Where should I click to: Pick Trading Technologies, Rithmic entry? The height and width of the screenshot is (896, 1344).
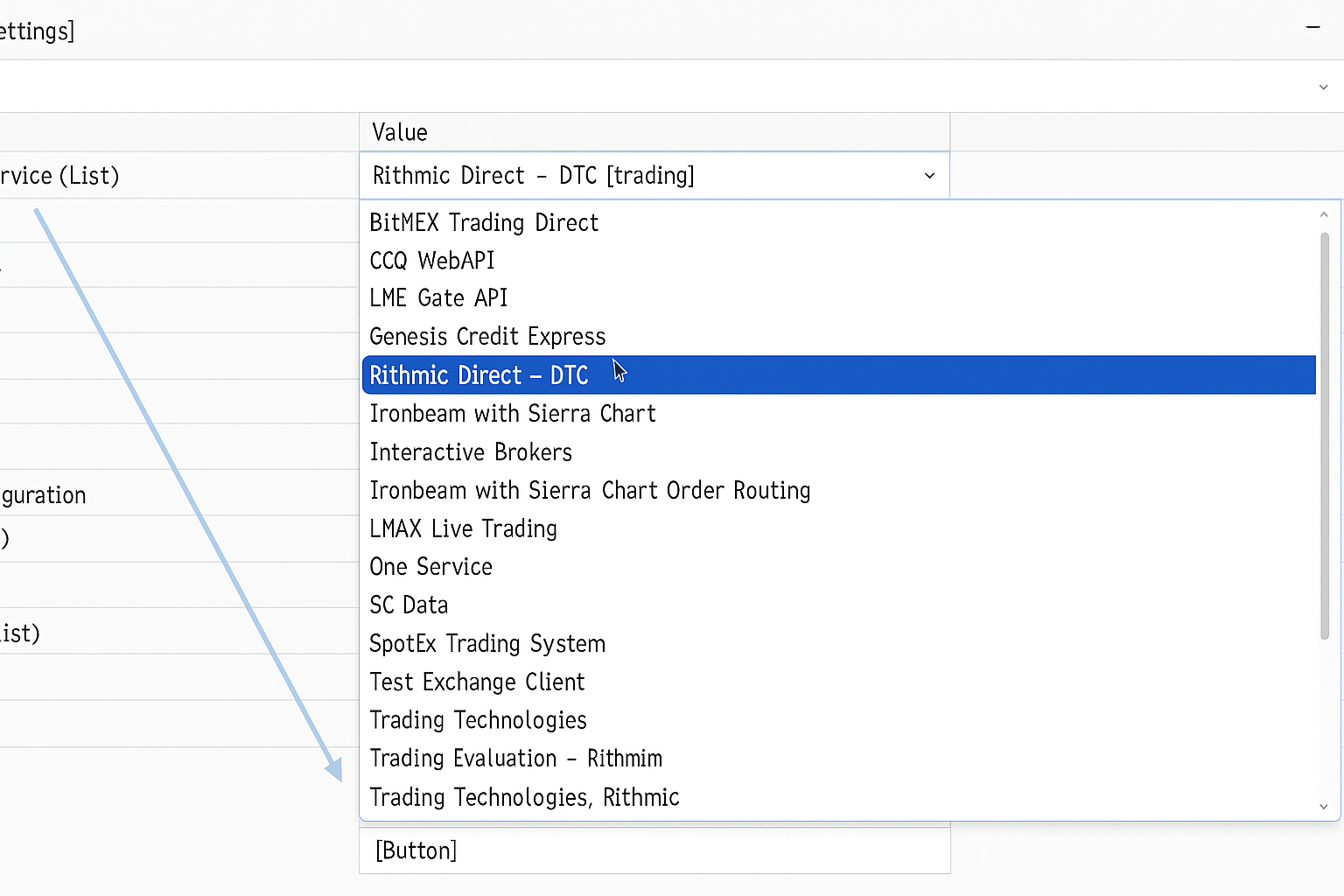pos(838,796)
